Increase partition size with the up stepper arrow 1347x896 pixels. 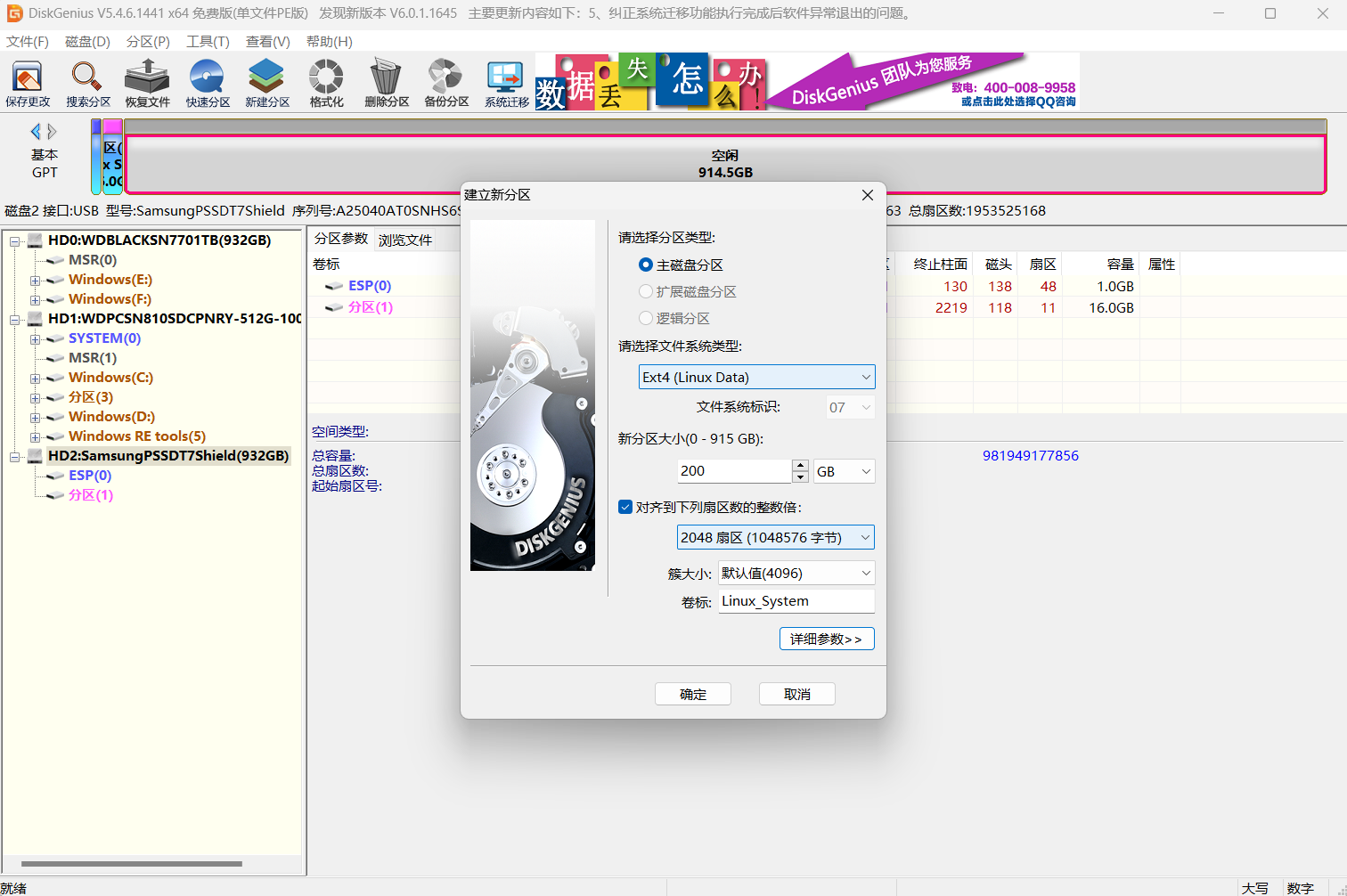tap(800, 466)
